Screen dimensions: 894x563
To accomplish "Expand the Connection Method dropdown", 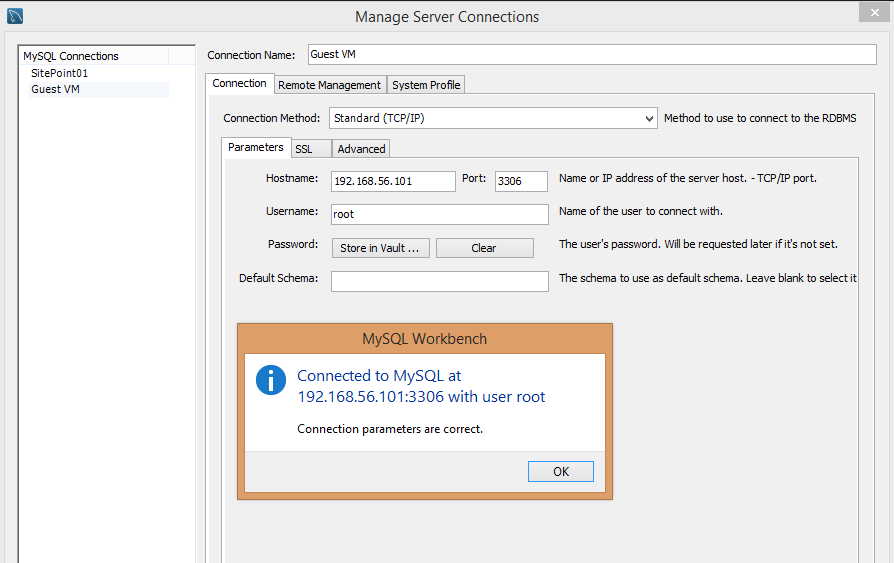I will [x=493, y=118].
